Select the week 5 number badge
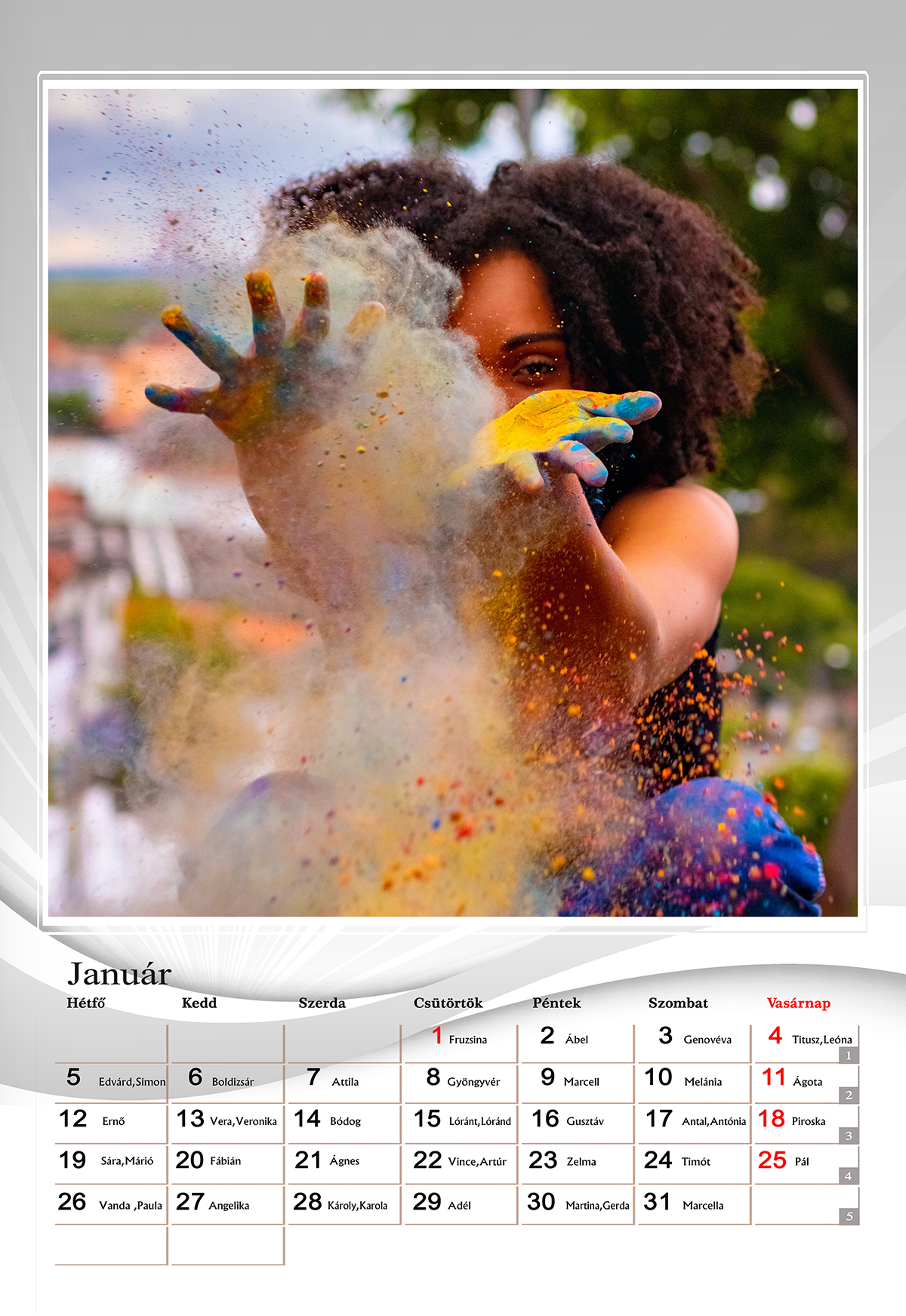This screenshot has height=1316, width=906. [849, 1216]
